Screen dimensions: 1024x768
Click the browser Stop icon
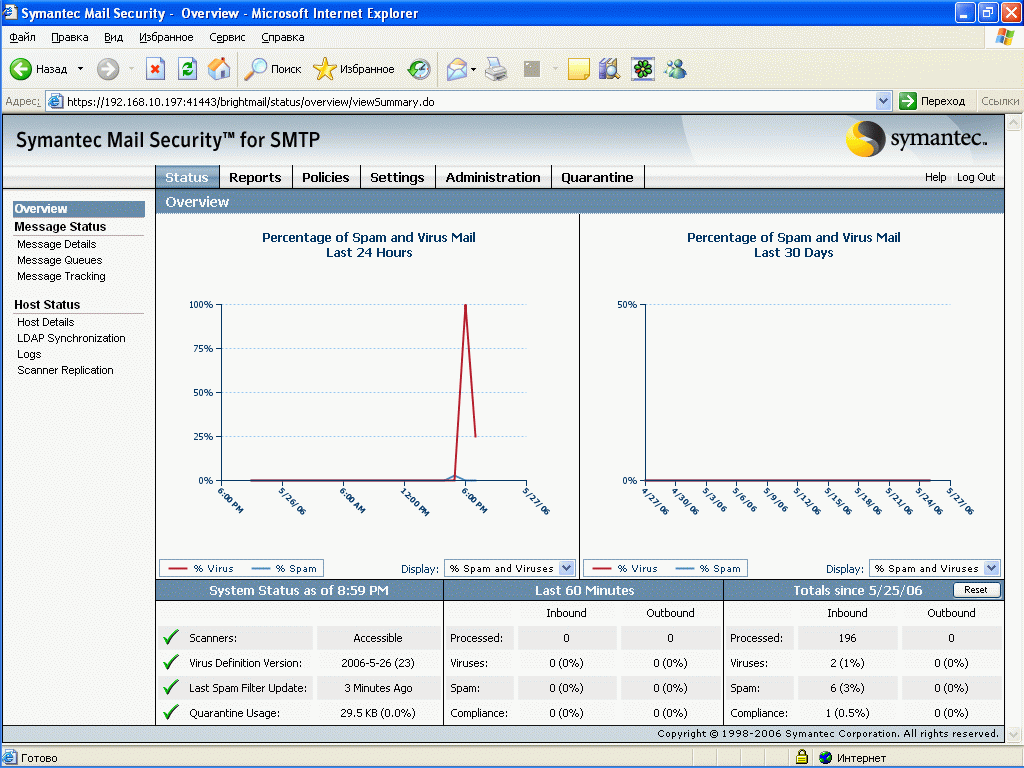(x=155, y=69)
